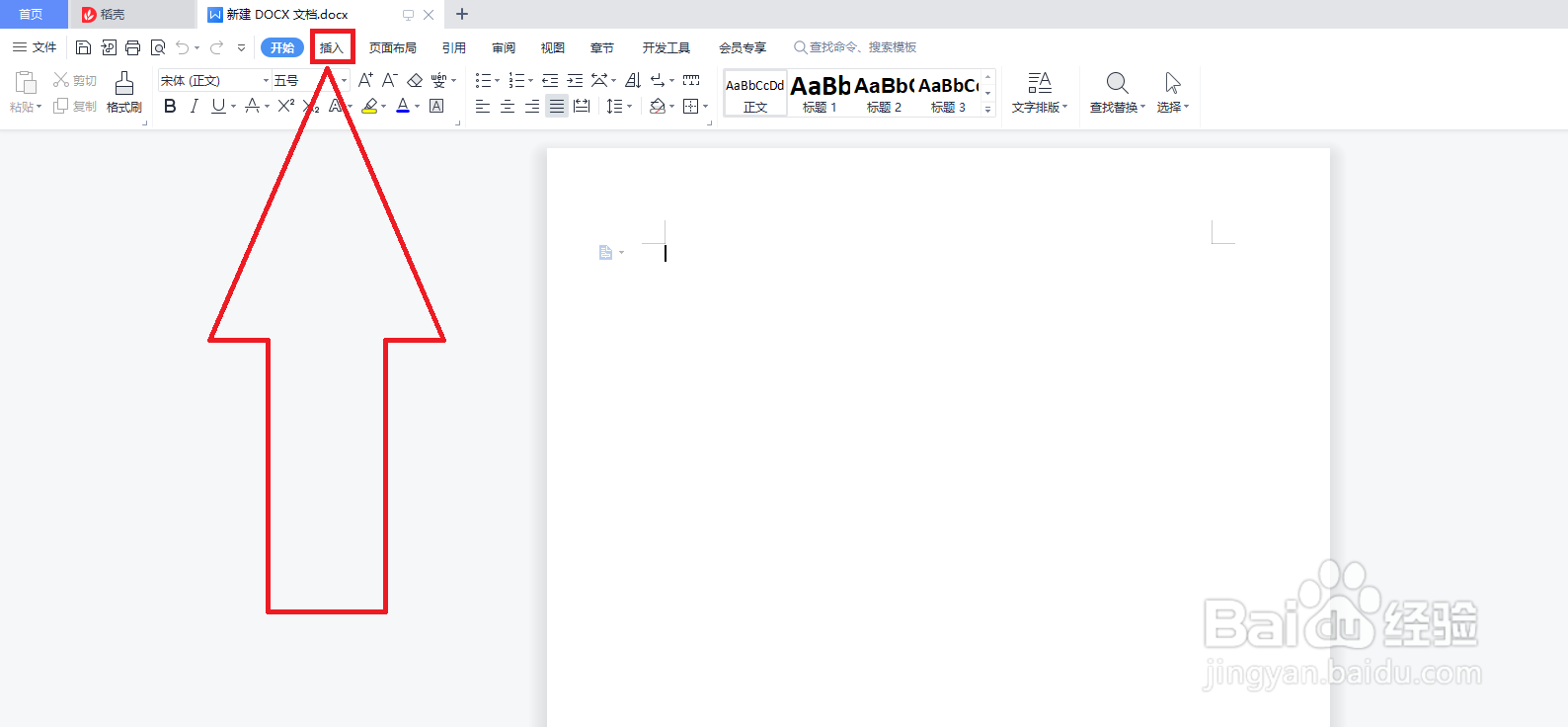Viewport: 1568px width, 727px height.
Task: Toggle show paragraph marks icon
Action: point(658,80)
